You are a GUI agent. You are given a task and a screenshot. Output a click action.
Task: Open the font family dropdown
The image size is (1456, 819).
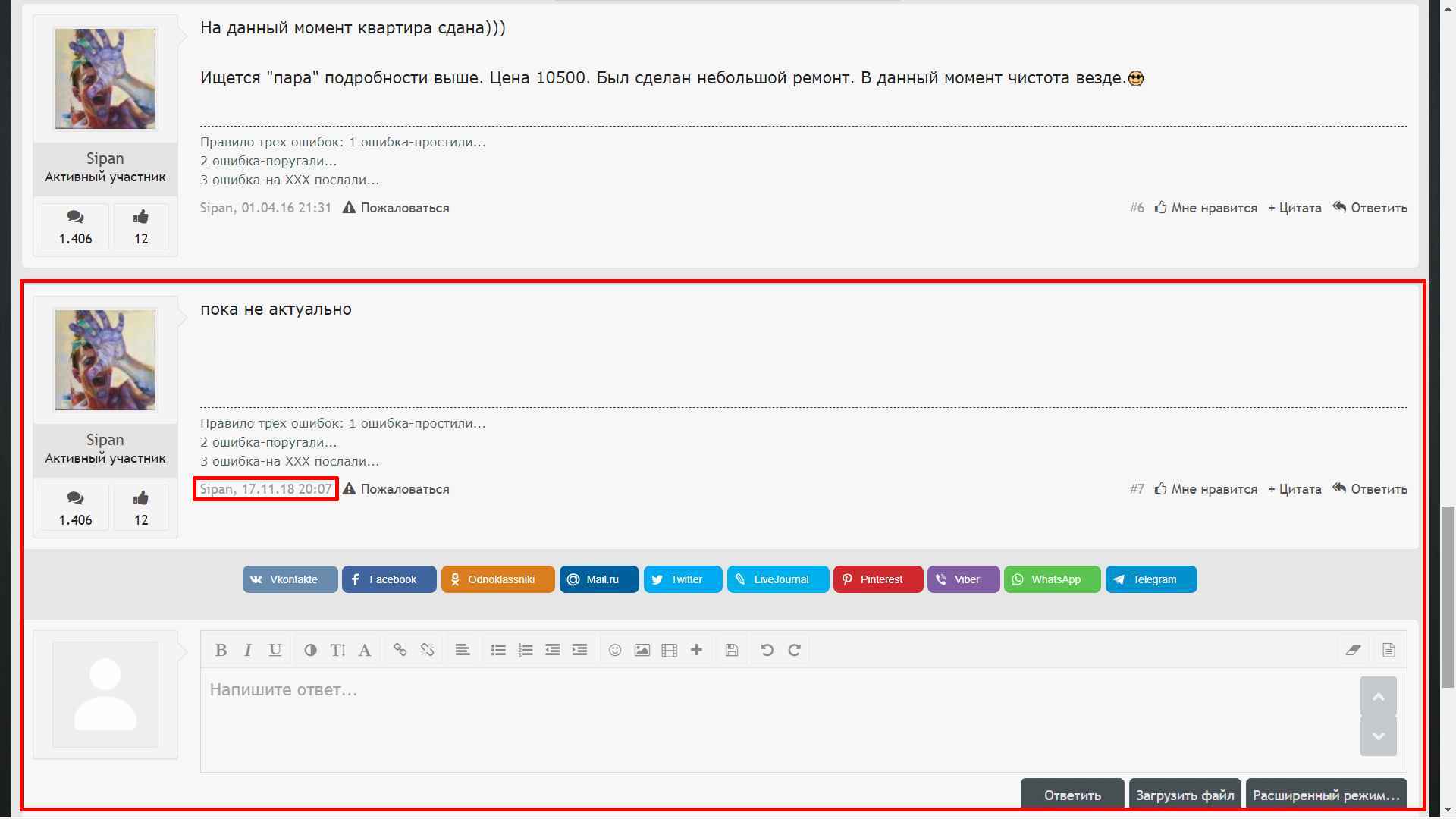[x=365, y=650]
